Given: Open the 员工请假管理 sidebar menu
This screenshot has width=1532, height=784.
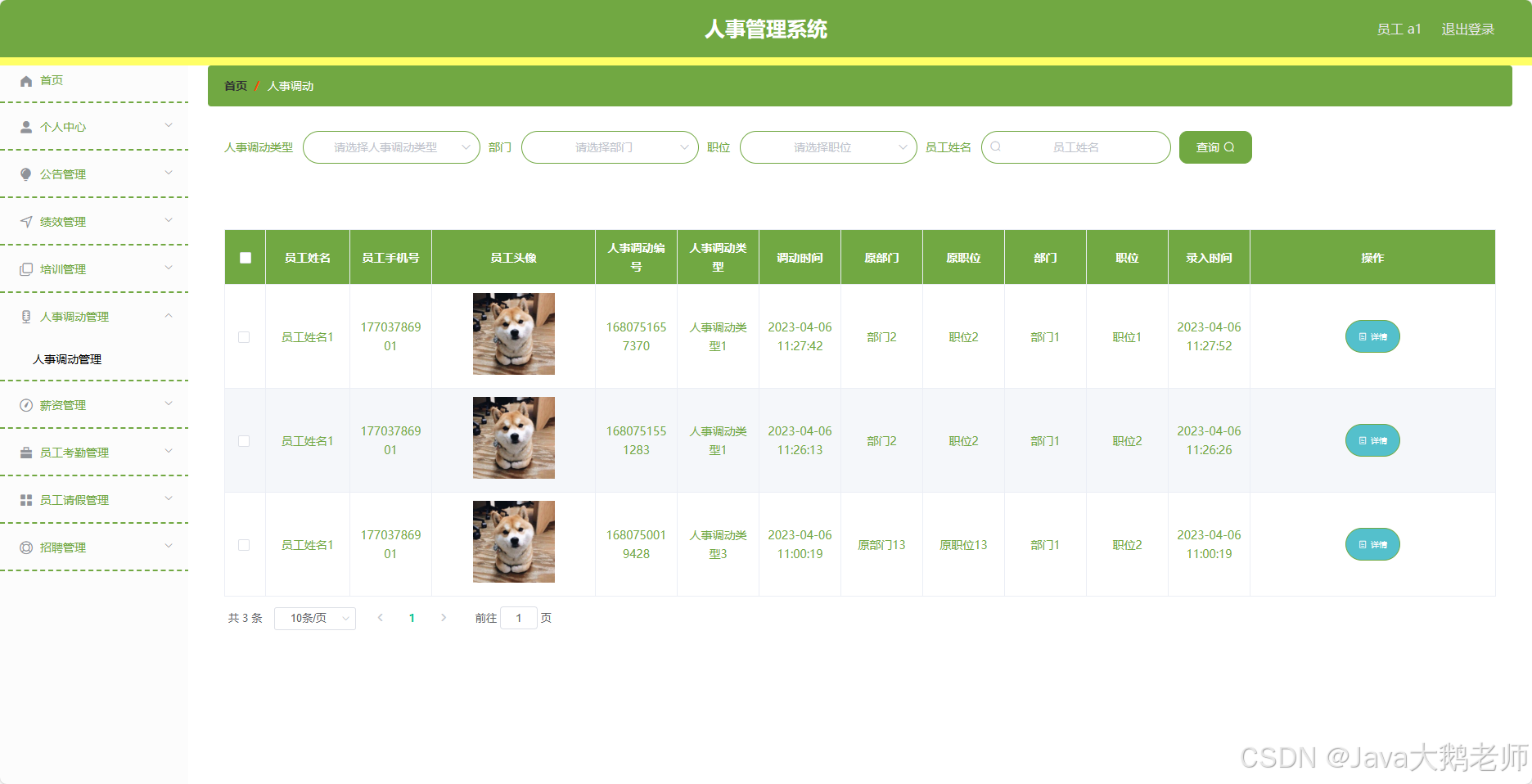Looking at the screenshot, I should (x=94, y=500).
